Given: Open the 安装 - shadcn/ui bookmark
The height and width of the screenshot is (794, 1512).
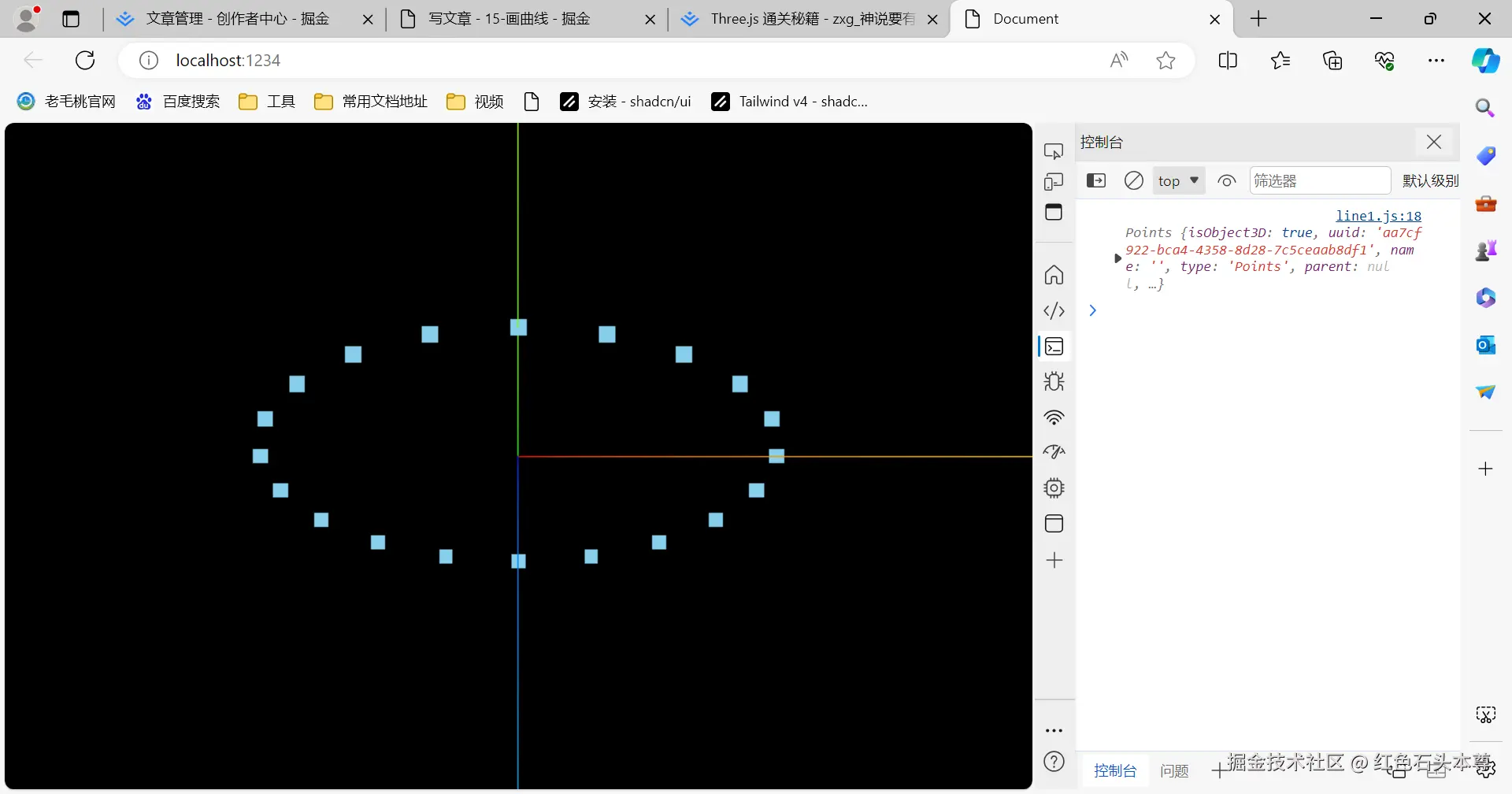Looking at the screenshot, I should (626, 102).
